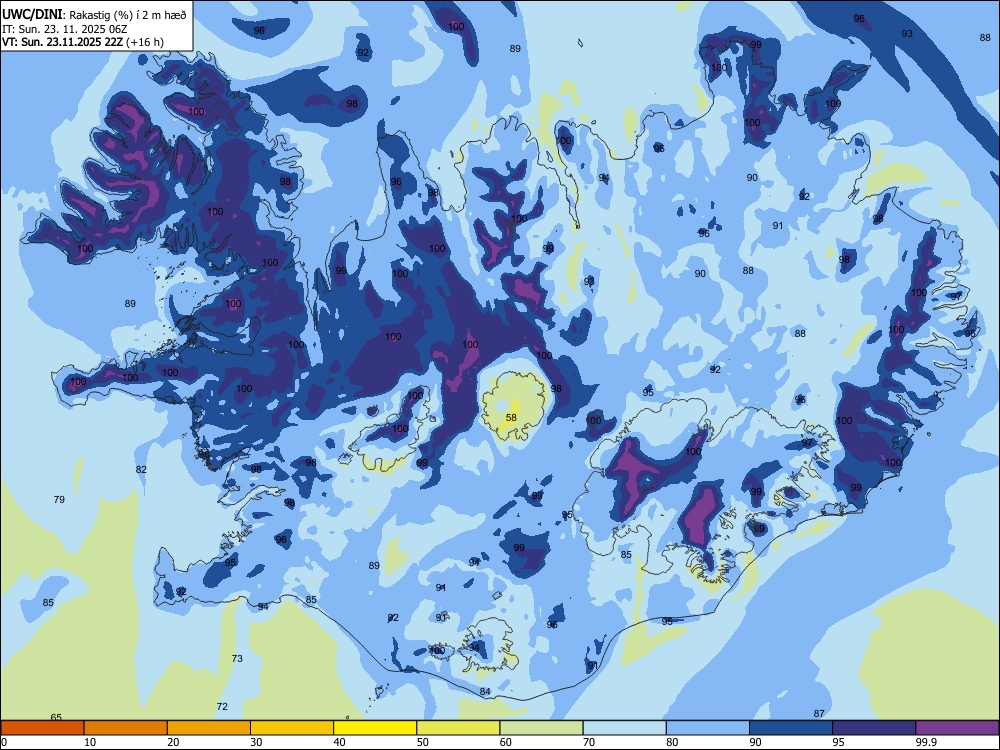1000x750 pixels.
Task: Select the medium blue 90–95 legend swatch
Action: pyautogui.click(x=791, y=728)
